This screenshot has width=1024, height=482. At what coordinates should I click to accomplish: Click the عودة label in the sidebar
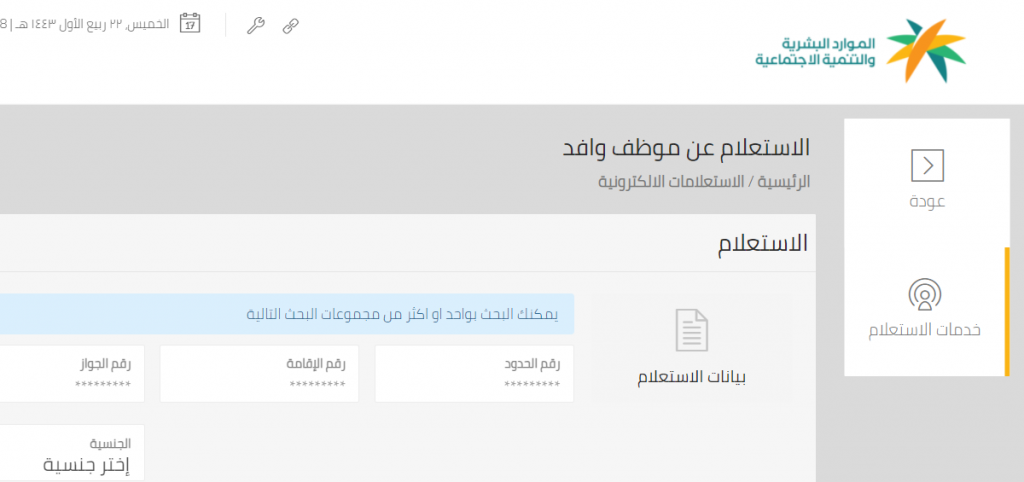pos(926,201)
